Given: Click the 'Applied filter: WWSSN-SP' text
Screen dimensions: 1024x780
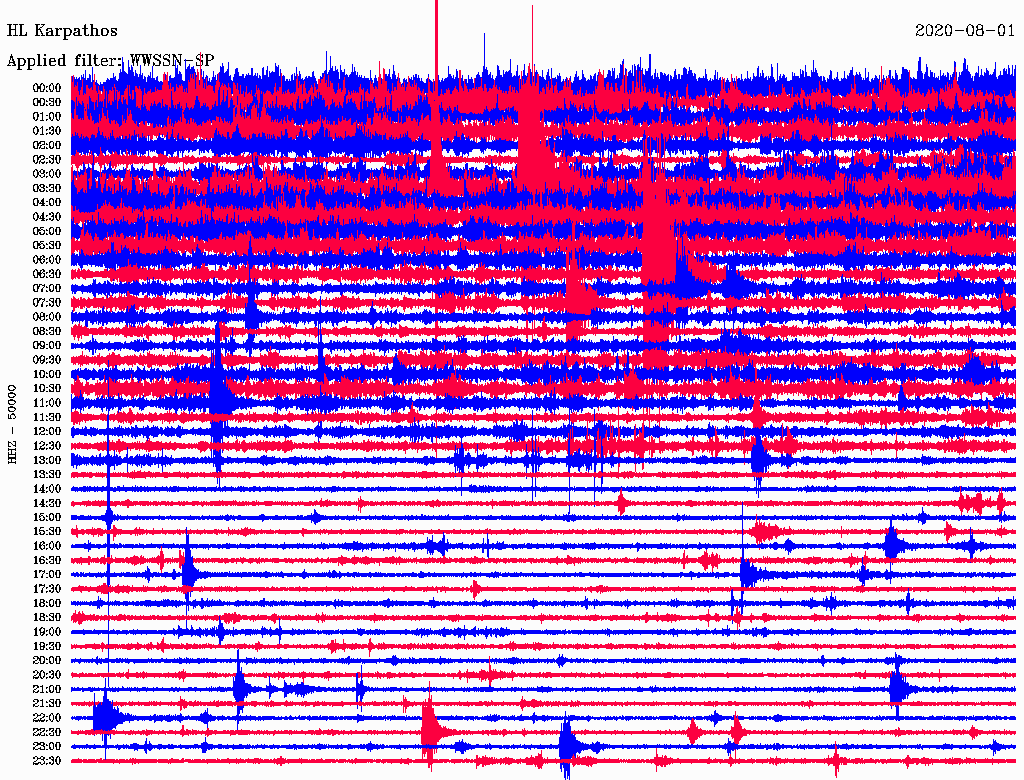Looking at the screenshot, I should point(110,61).
